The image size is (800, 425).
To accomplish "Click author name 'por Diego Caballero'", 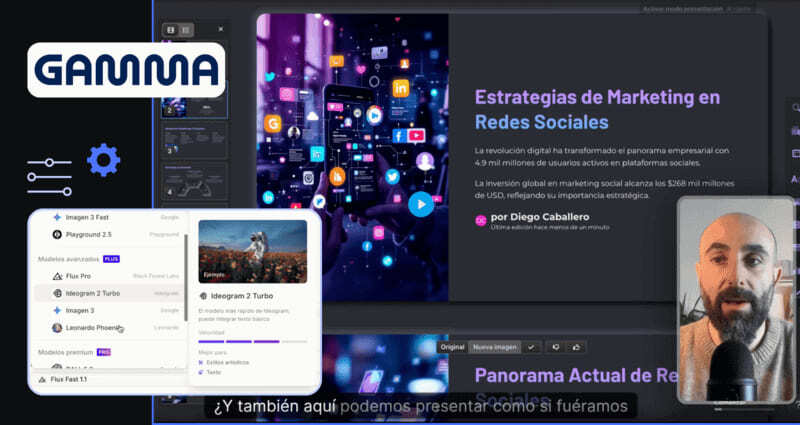I will pos(540,217).
